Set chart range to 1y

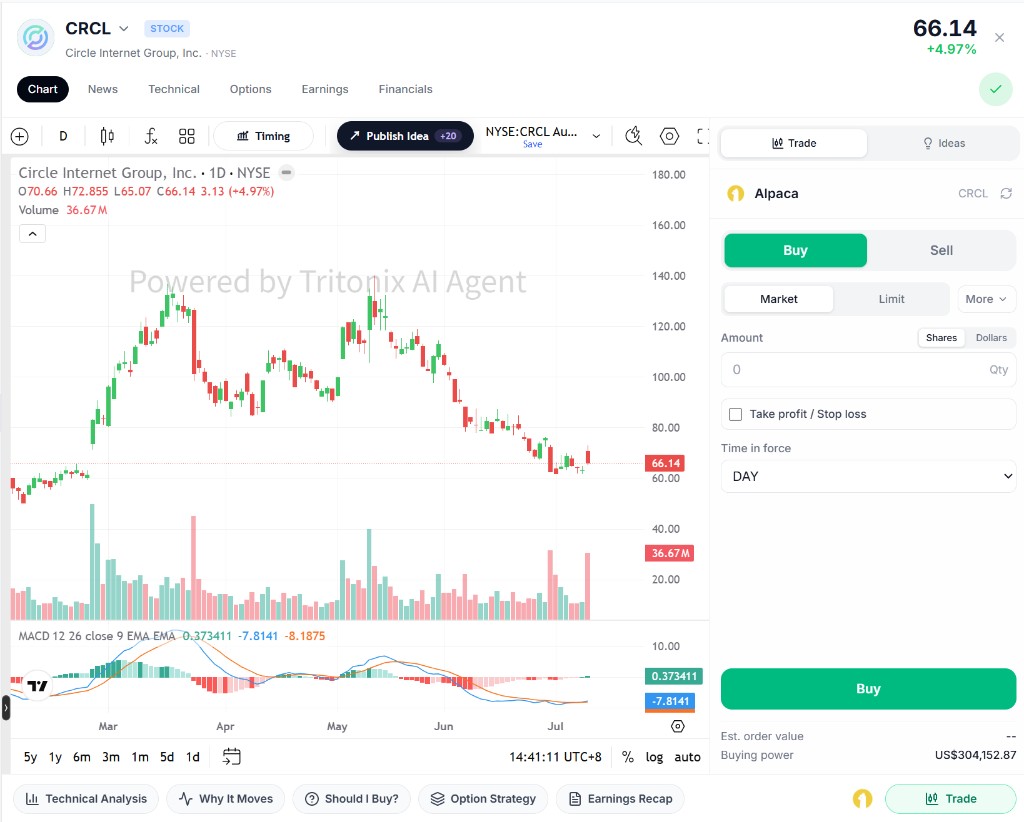[56, 757]
